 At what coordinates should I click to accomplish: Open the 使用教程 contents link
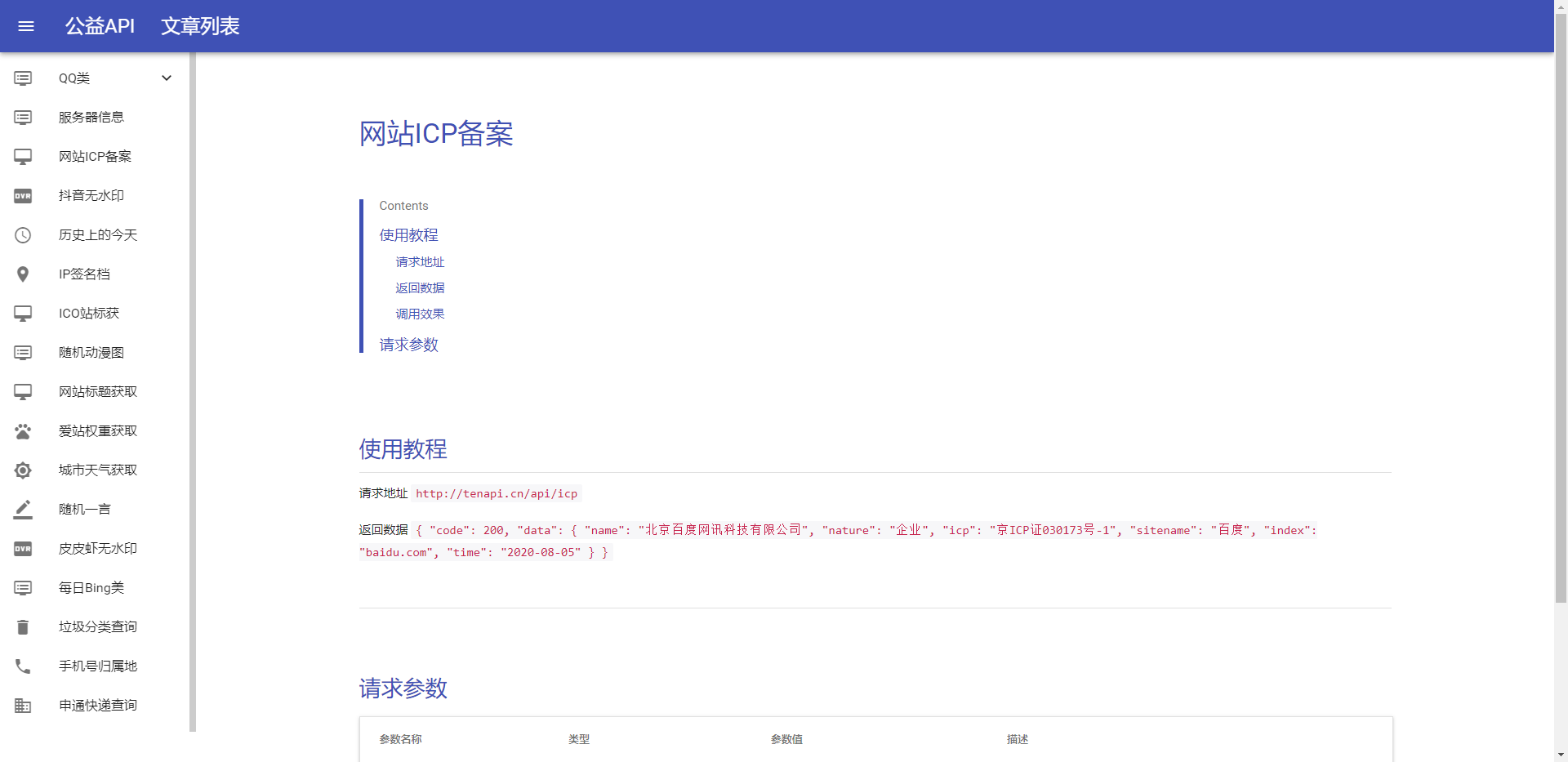(x=408, y=234)
